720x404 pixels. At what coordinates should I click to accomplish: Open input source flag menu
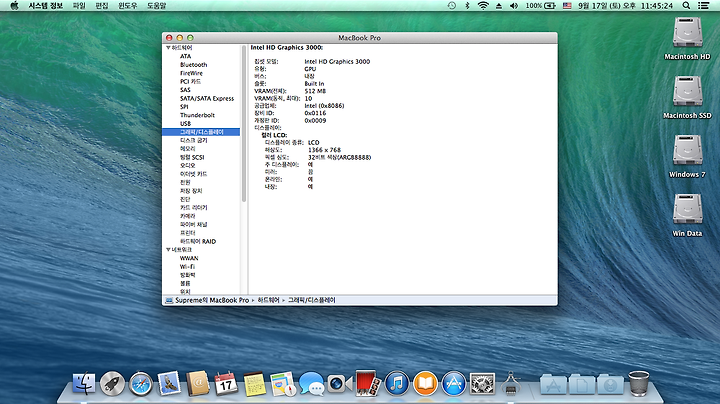[567, 6]
